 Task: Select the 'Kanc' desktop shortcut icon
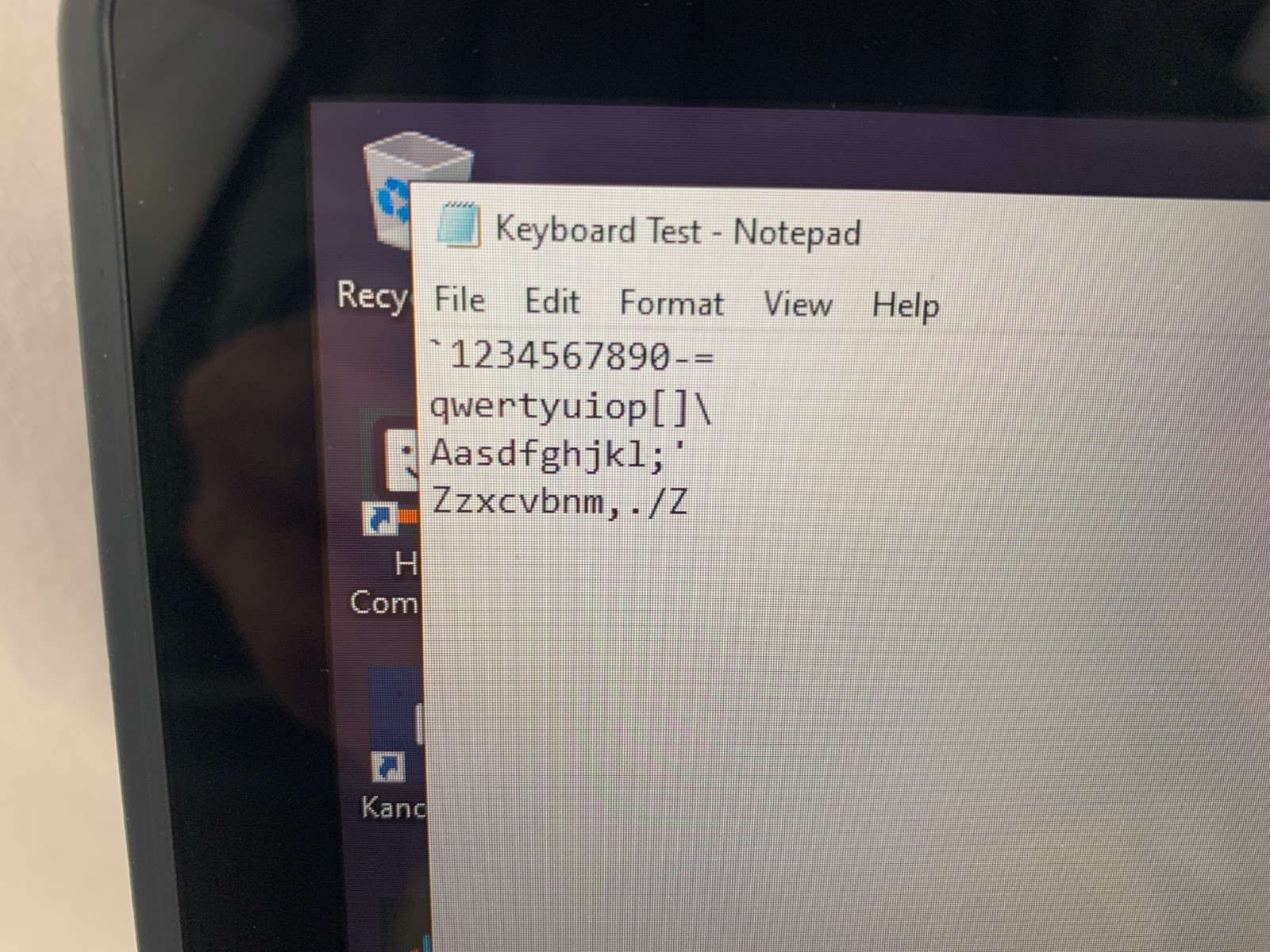pos(397,726)
